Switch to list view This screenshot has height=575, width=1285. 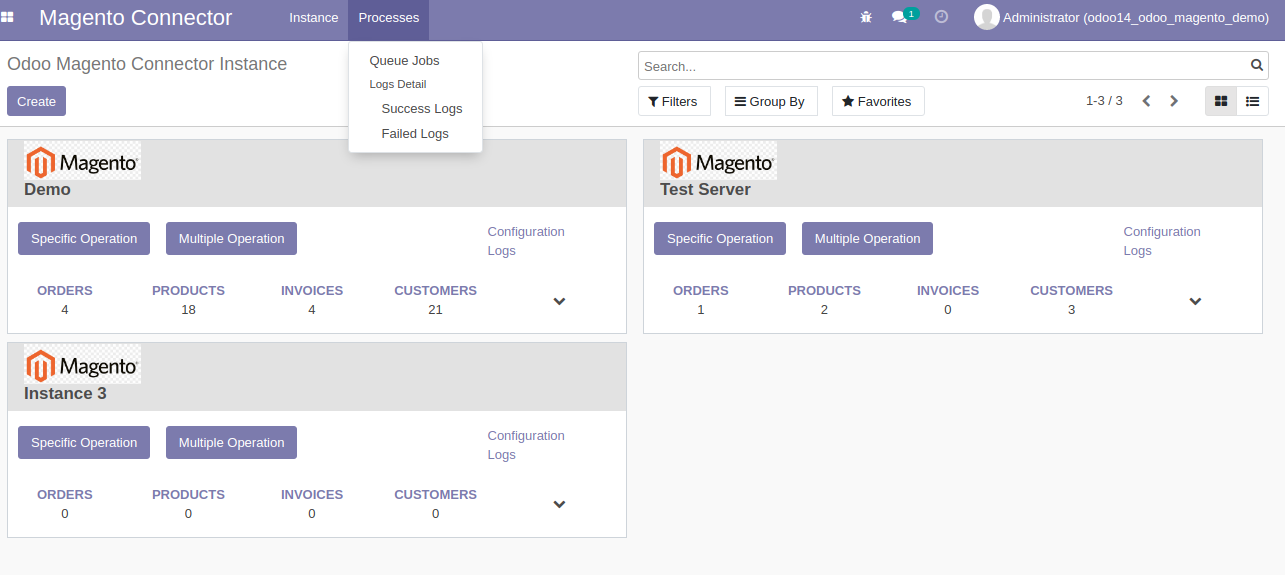click(1252, 101)
